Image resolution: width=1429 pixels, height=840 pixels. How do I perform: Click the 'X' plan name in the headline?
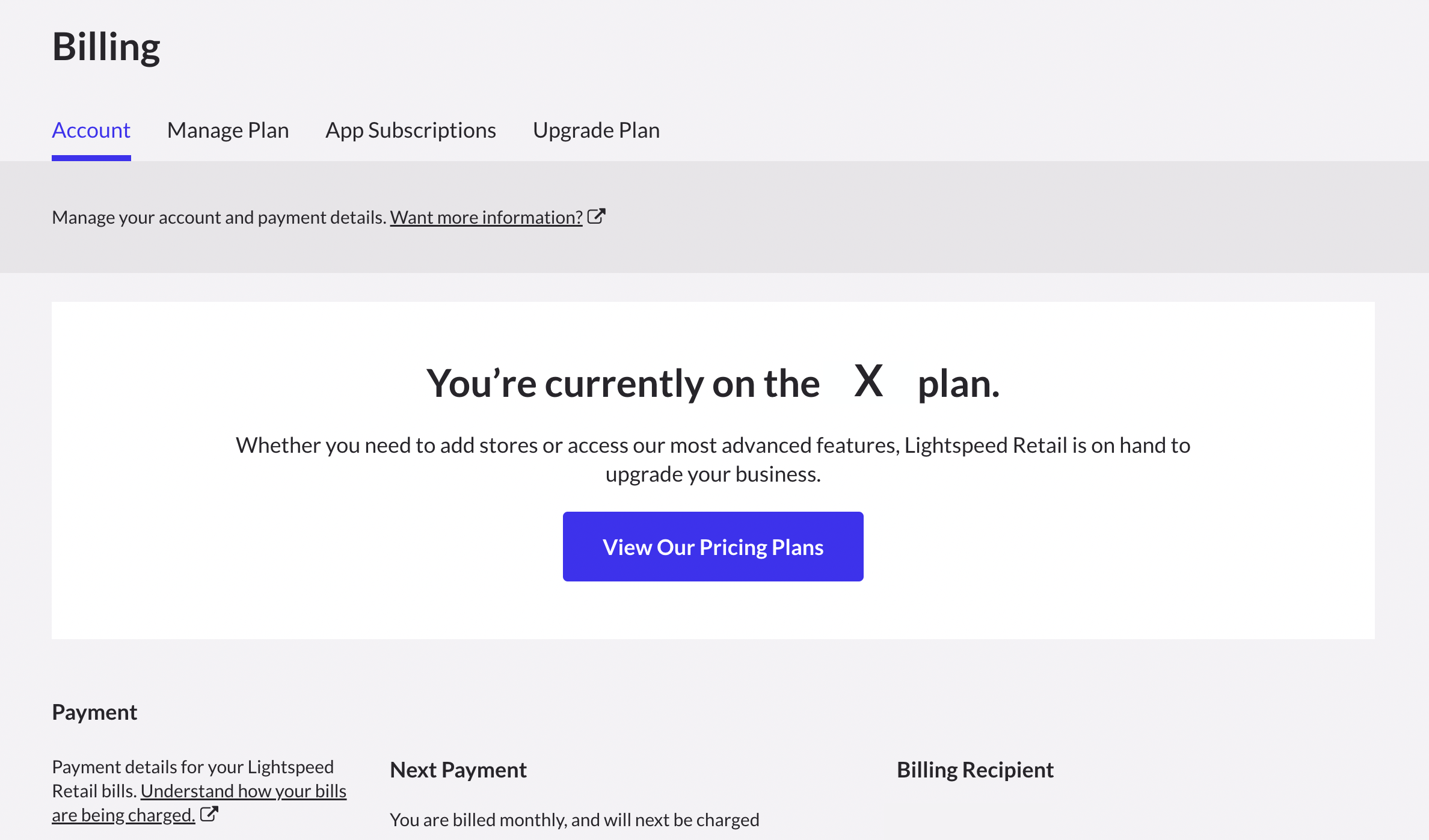(868, 381)
